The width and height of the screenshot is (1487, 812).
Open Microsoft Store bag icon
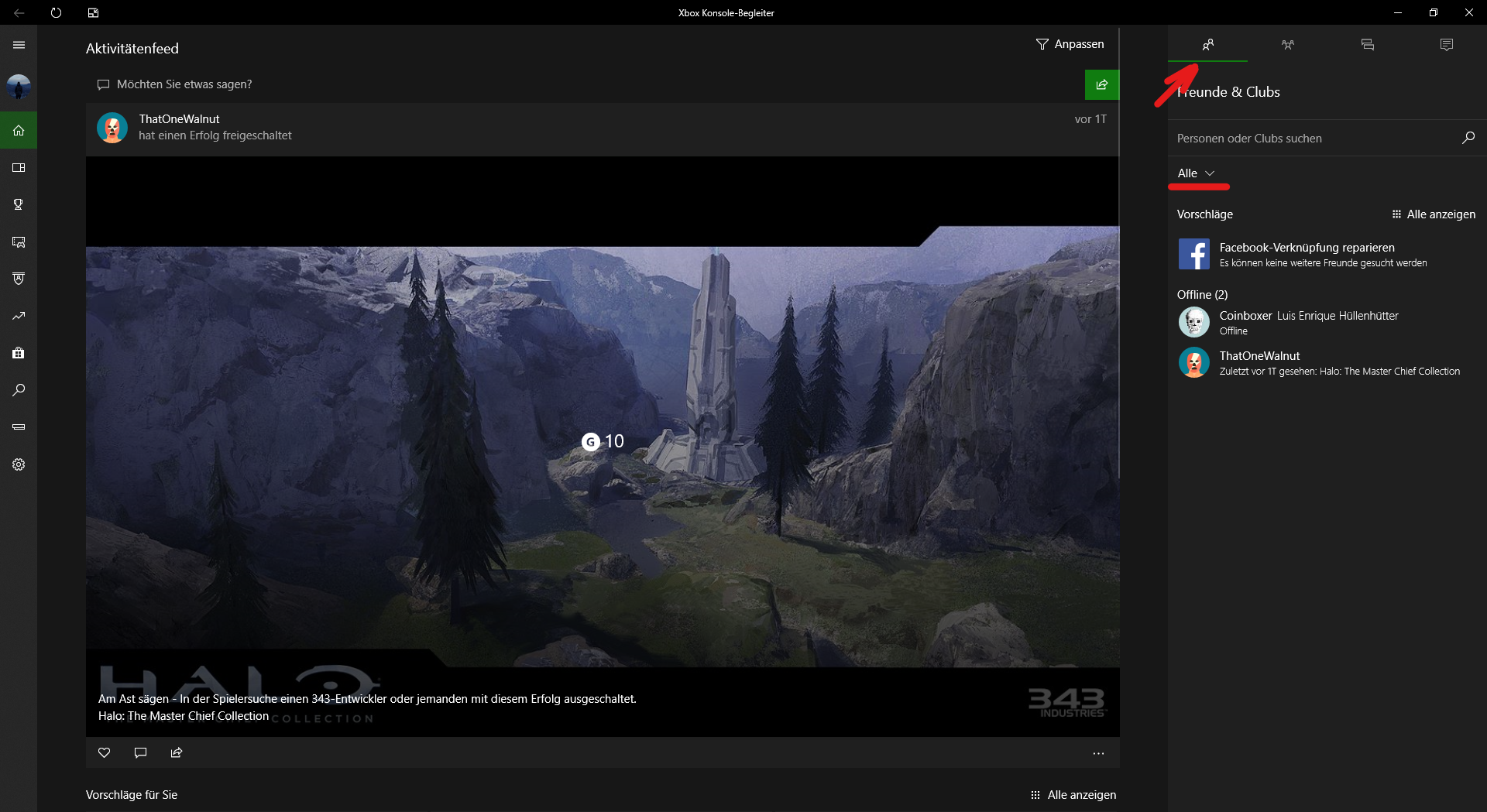coord(19,353)
